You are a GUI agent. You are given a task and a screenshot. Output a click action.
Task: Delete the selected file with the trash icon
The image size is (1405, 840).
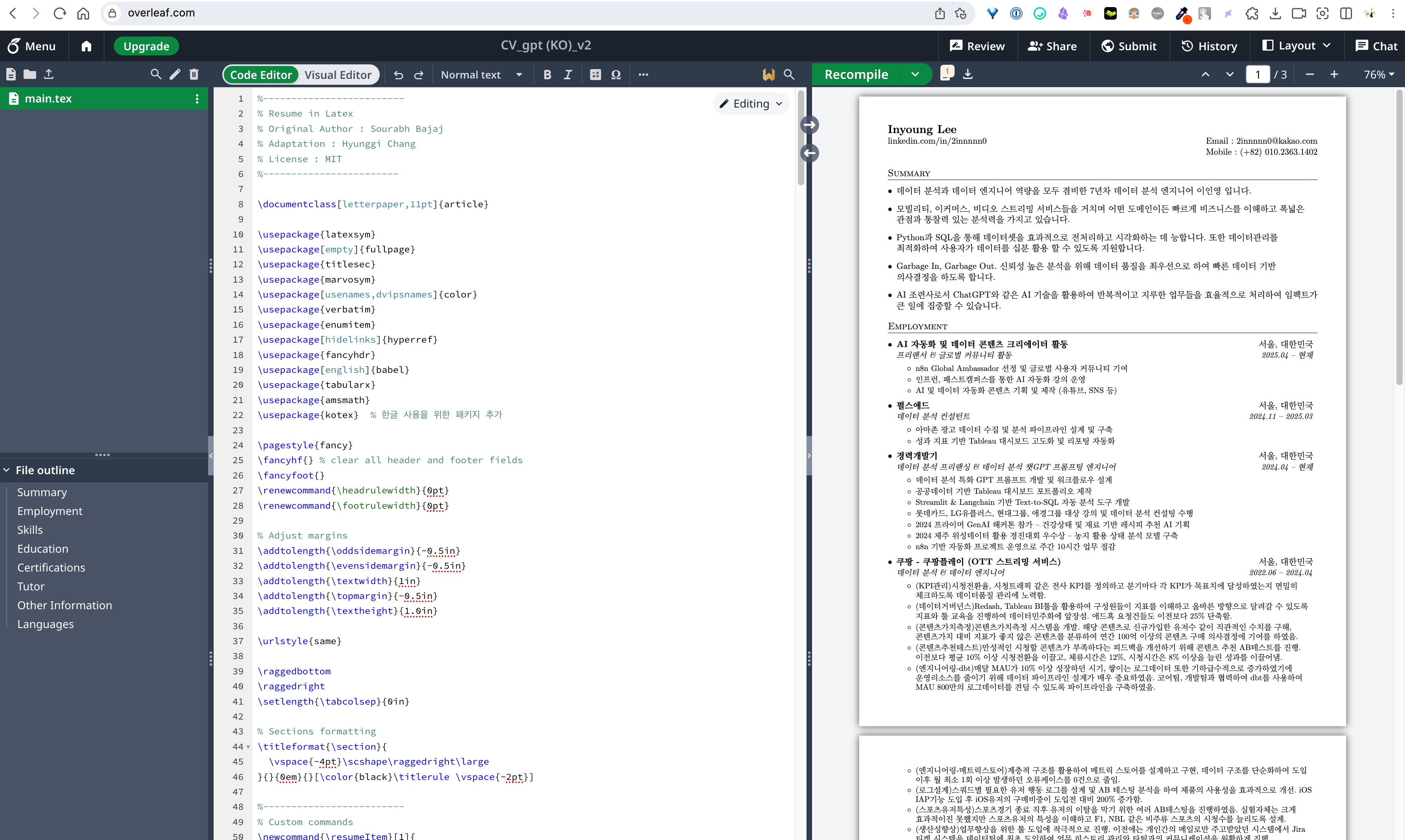tap(194, 74)
